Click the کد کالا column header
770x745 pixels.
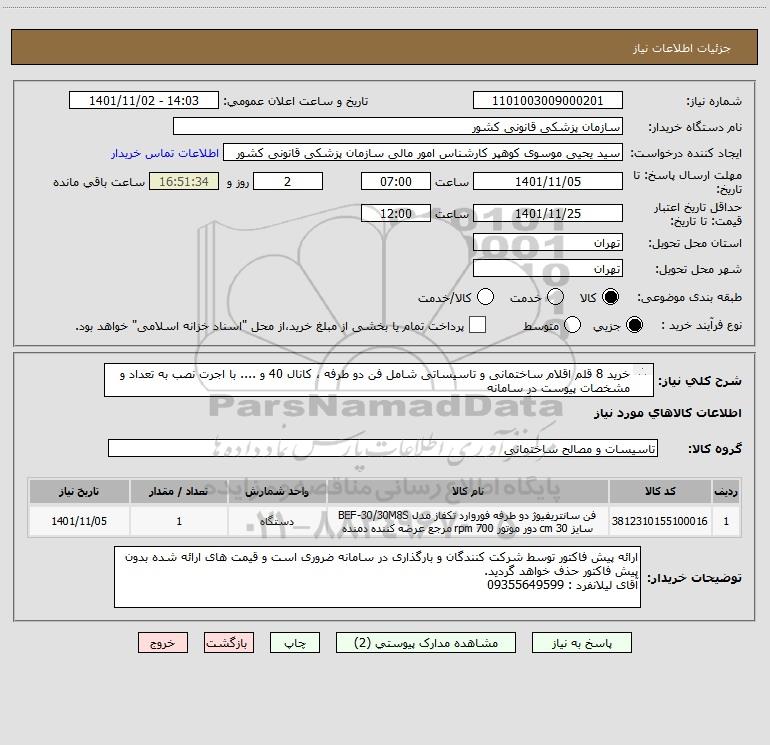click(660, 492)
